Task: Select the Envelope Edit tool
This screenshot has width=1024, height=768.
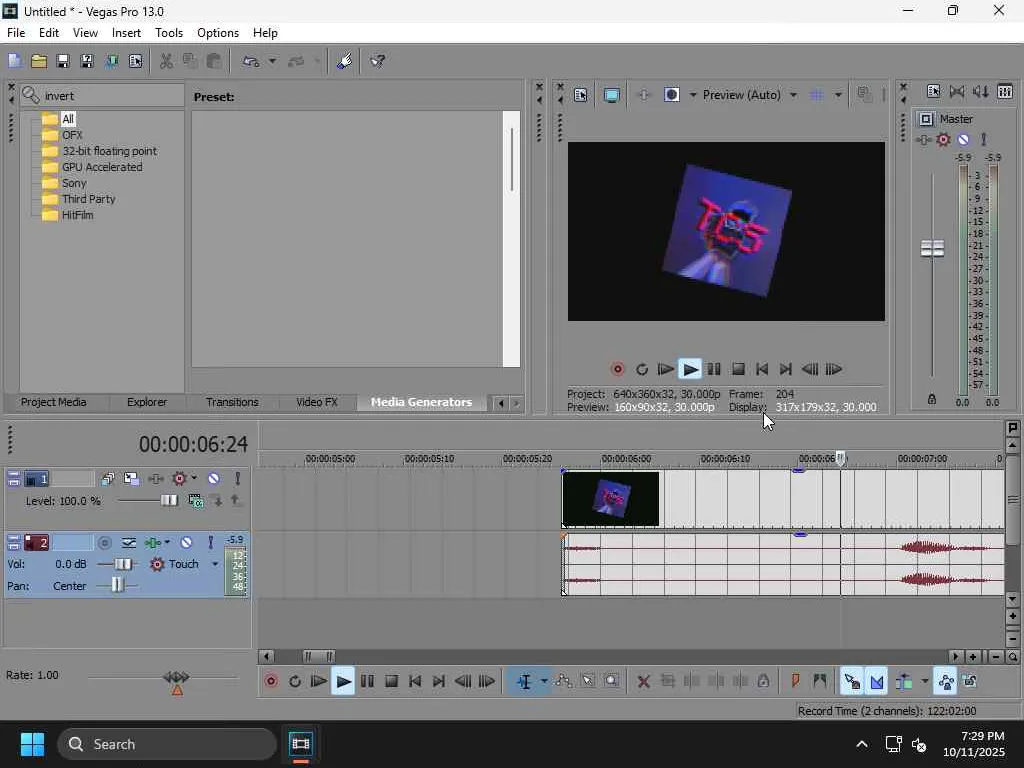Action: pyautogui.click(x=564, y=682)
